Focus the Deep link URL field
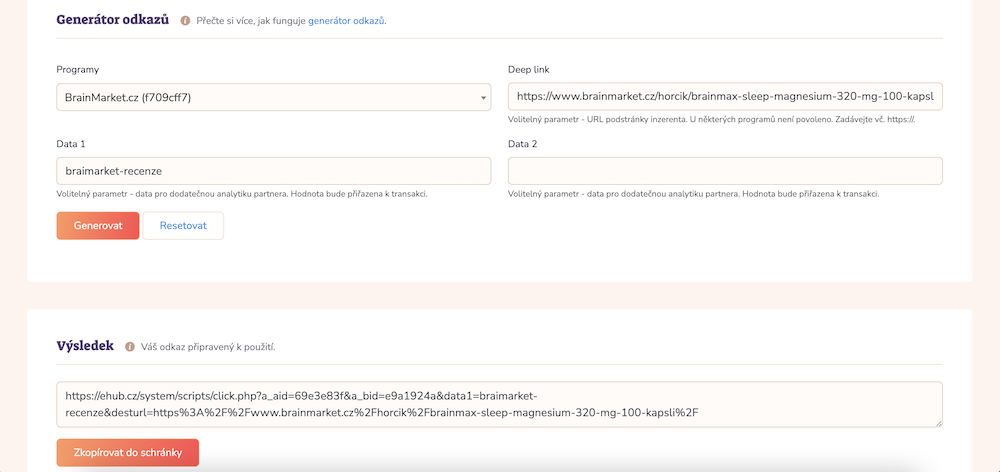Screen dimensions: 1000x472 (725, 97)
